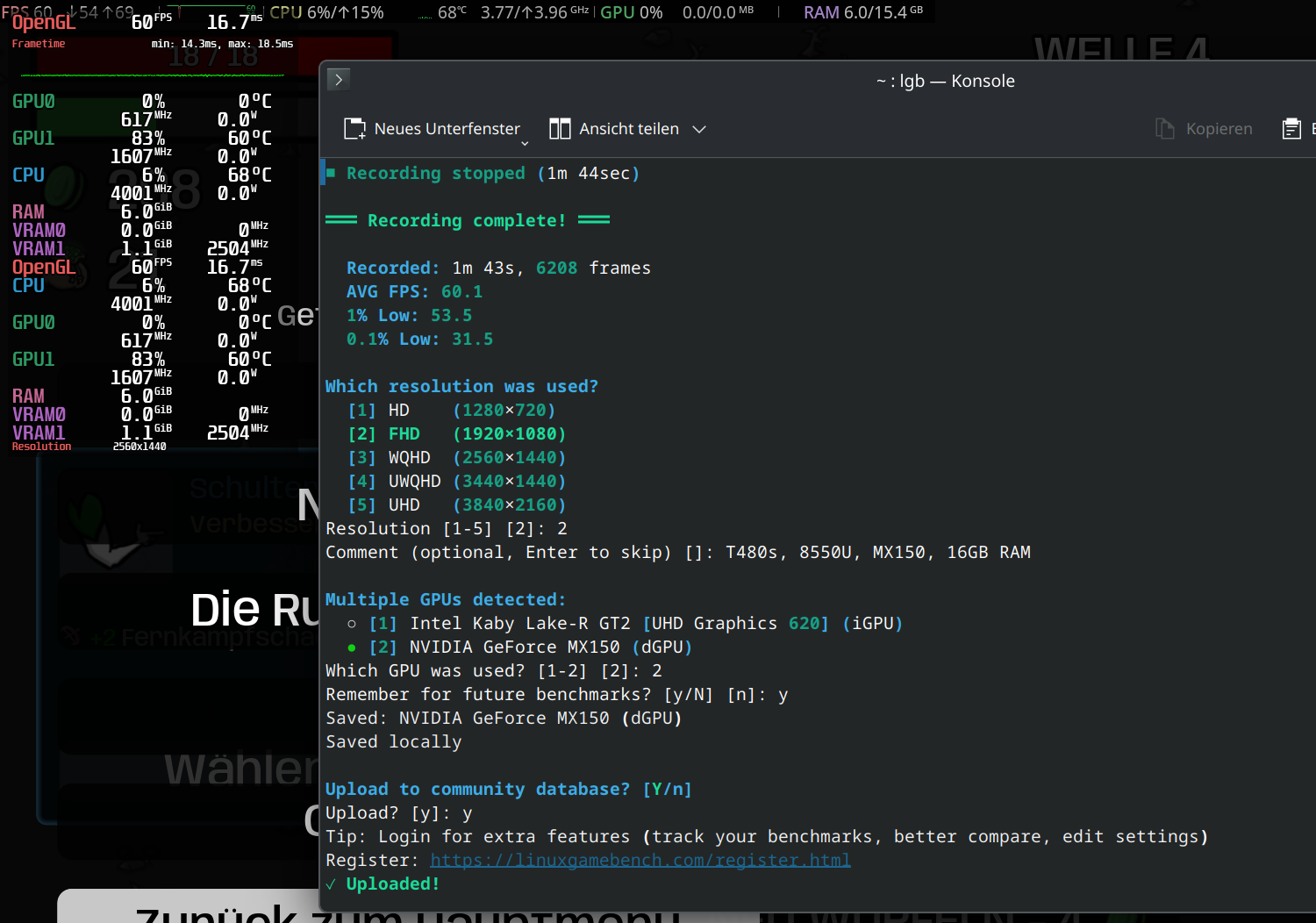Viewport: 1316px width, 923px height.
Task: Click the 'Which resolution was used?' prompt
Action: pyautogui.click(x=461, y=386)
